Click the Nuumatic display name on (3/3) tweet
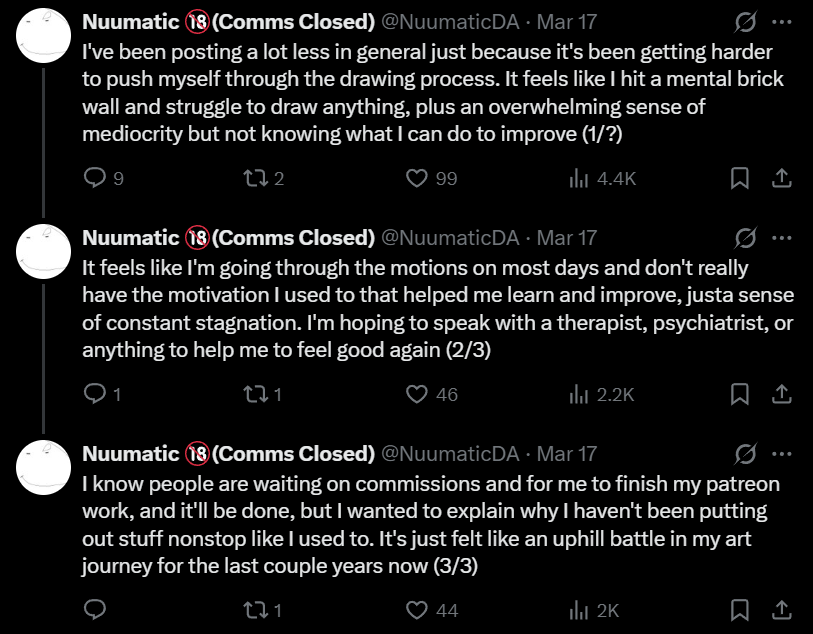 tap(130, 453)
